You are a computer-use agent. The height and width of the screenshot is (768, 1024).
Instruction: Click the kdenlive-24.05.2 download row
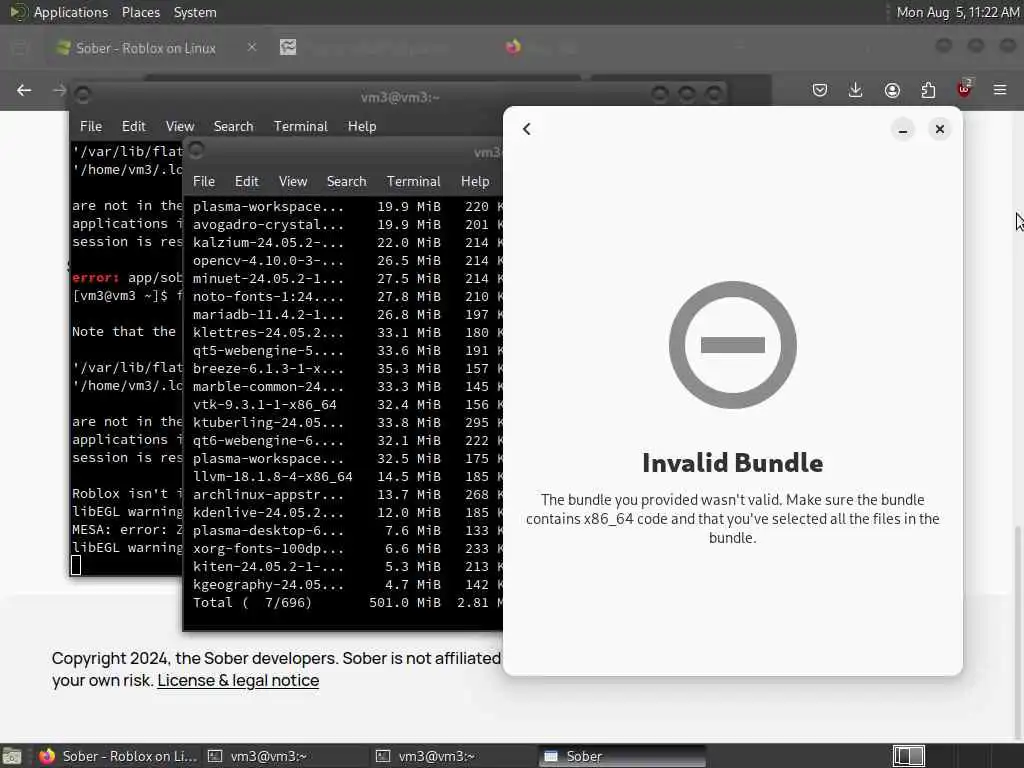click(347, 513)
